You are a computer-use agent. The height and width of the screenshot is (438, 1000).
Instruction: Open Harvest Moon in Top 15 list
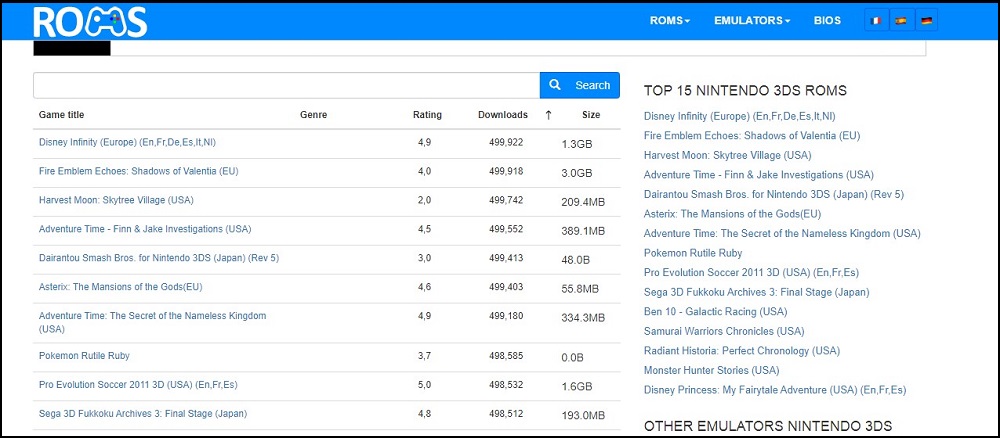point(728,155)
